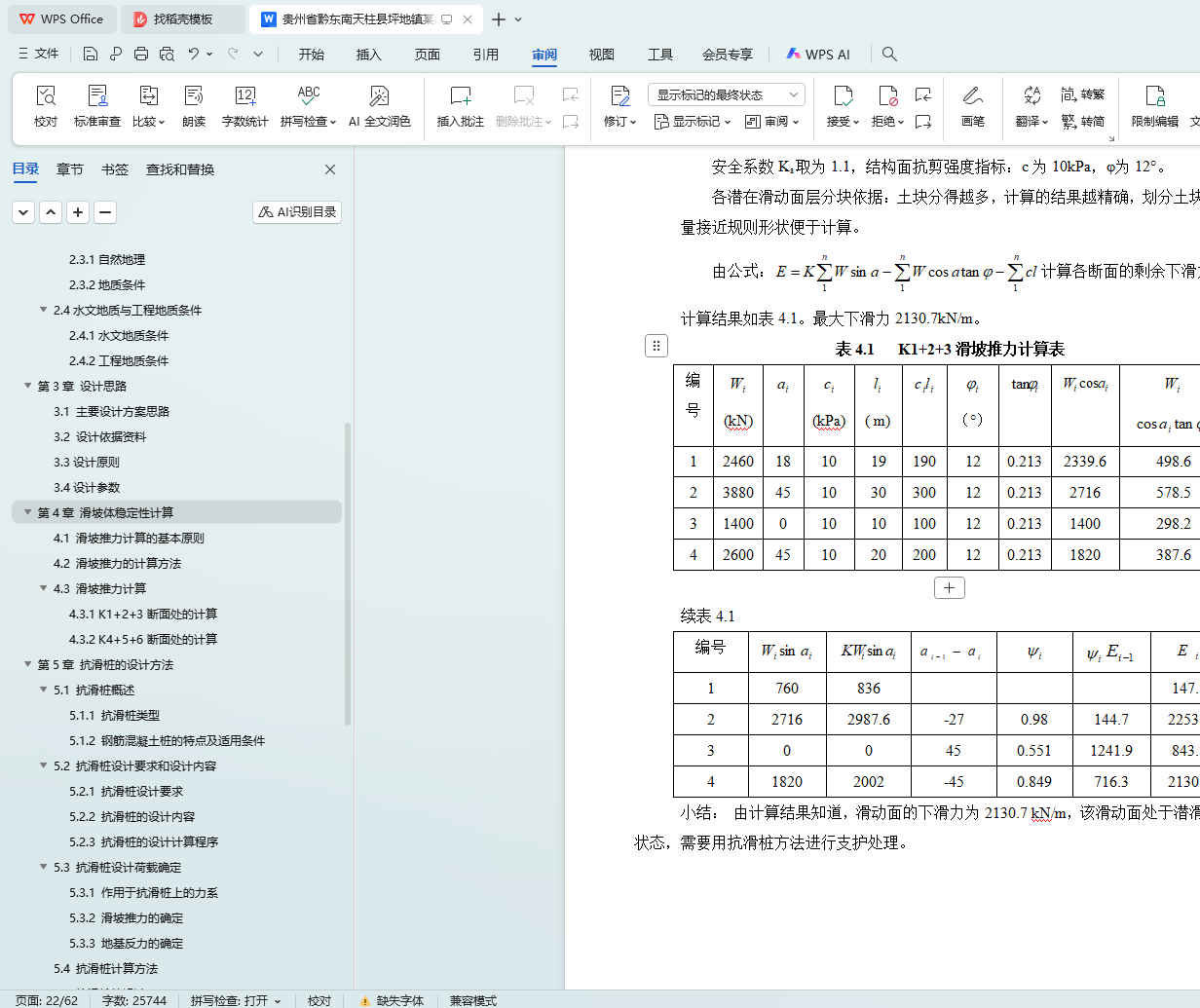Click table cell with value 2339.6
Viewport: 1200px width, 1008px height.
tap(1085, 461)
